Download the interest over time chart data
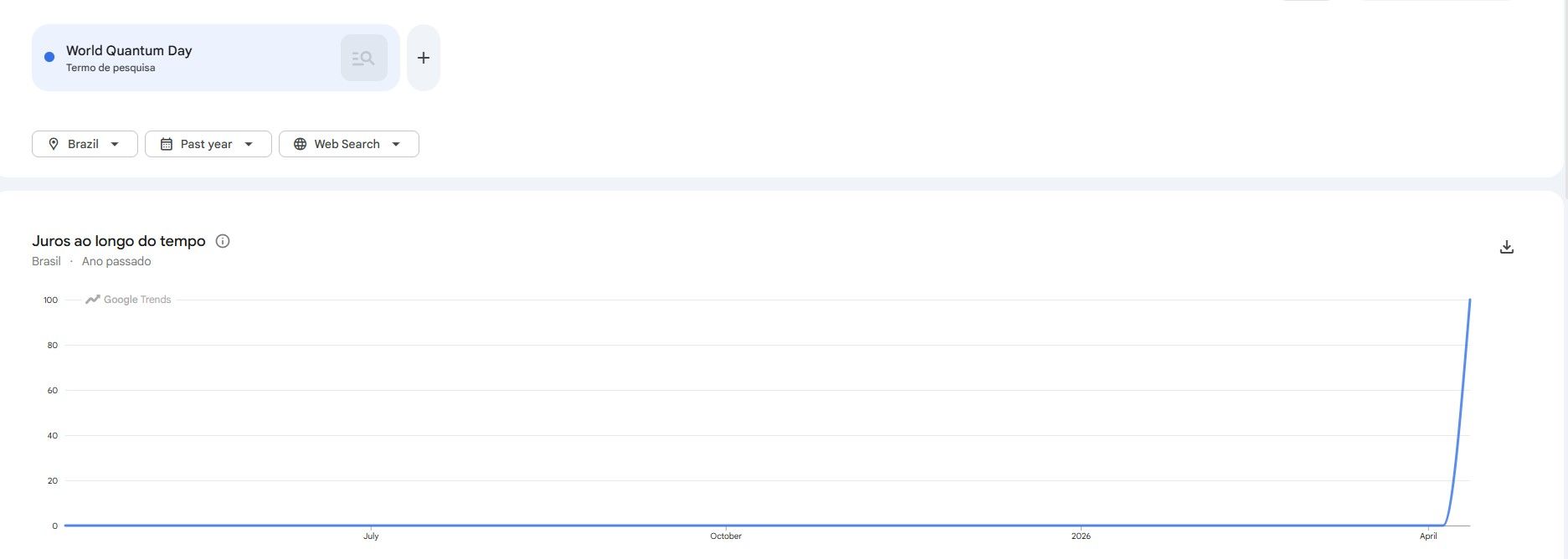The height and width of the screenshot is (559, 1568). point(1506,247)
